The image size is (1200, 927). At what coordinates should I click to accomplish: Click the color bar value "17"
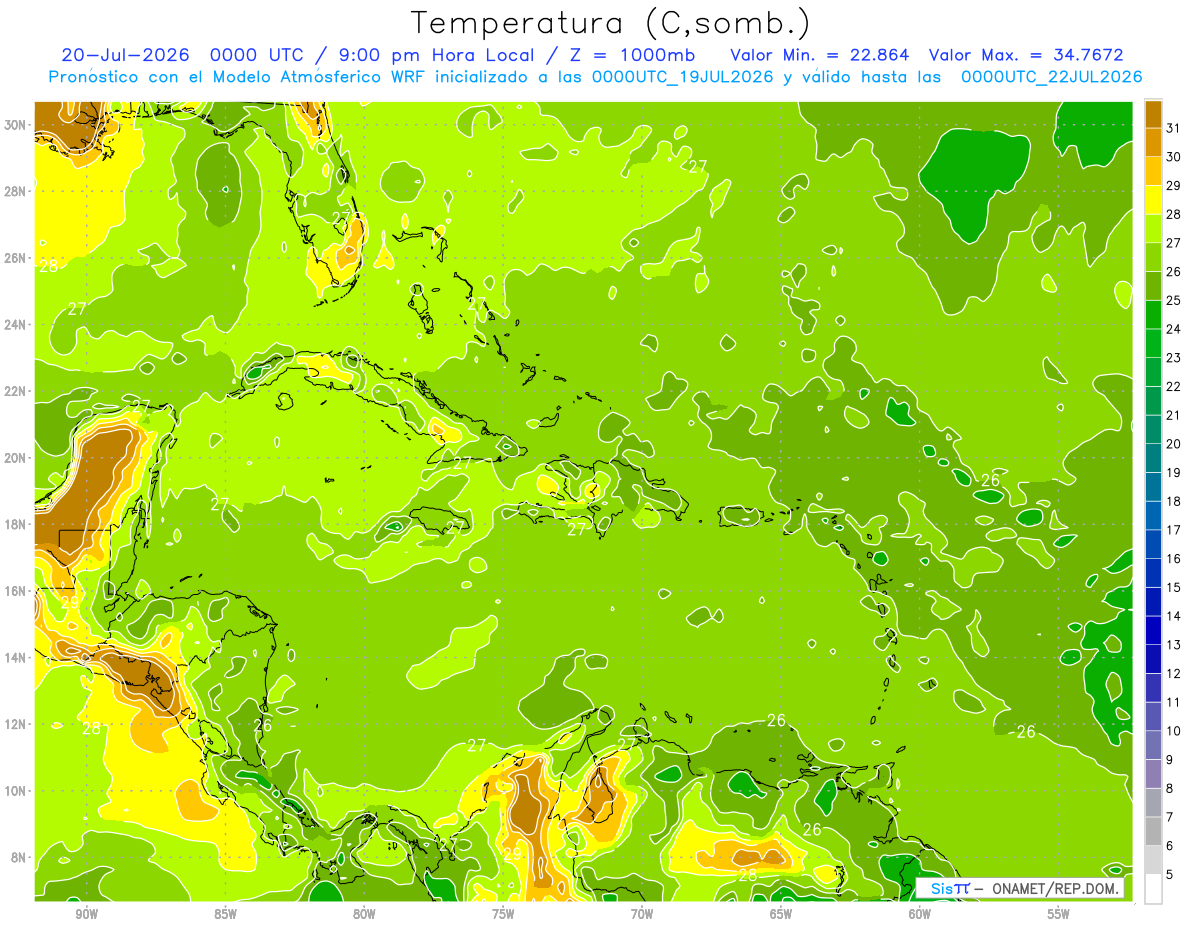coord(1174,530)
